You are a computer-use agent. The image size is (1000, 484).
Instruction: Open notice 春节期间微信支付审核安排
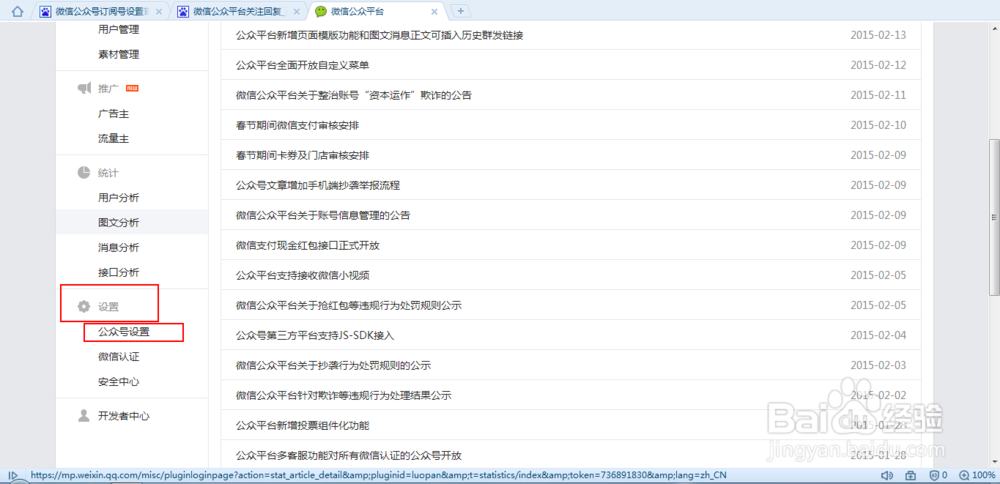[297, 125]
